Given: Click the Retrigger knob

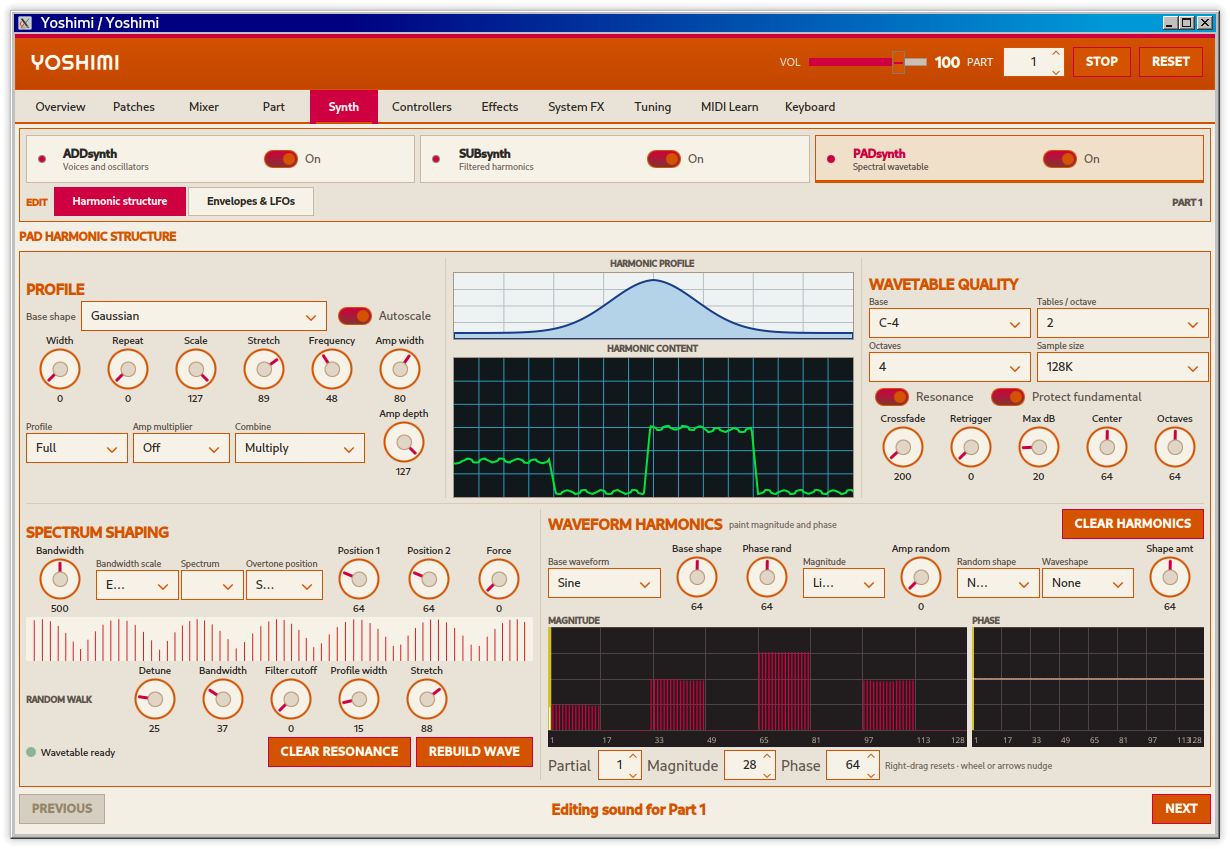Looking at the screenshot, I should [971, 447].
